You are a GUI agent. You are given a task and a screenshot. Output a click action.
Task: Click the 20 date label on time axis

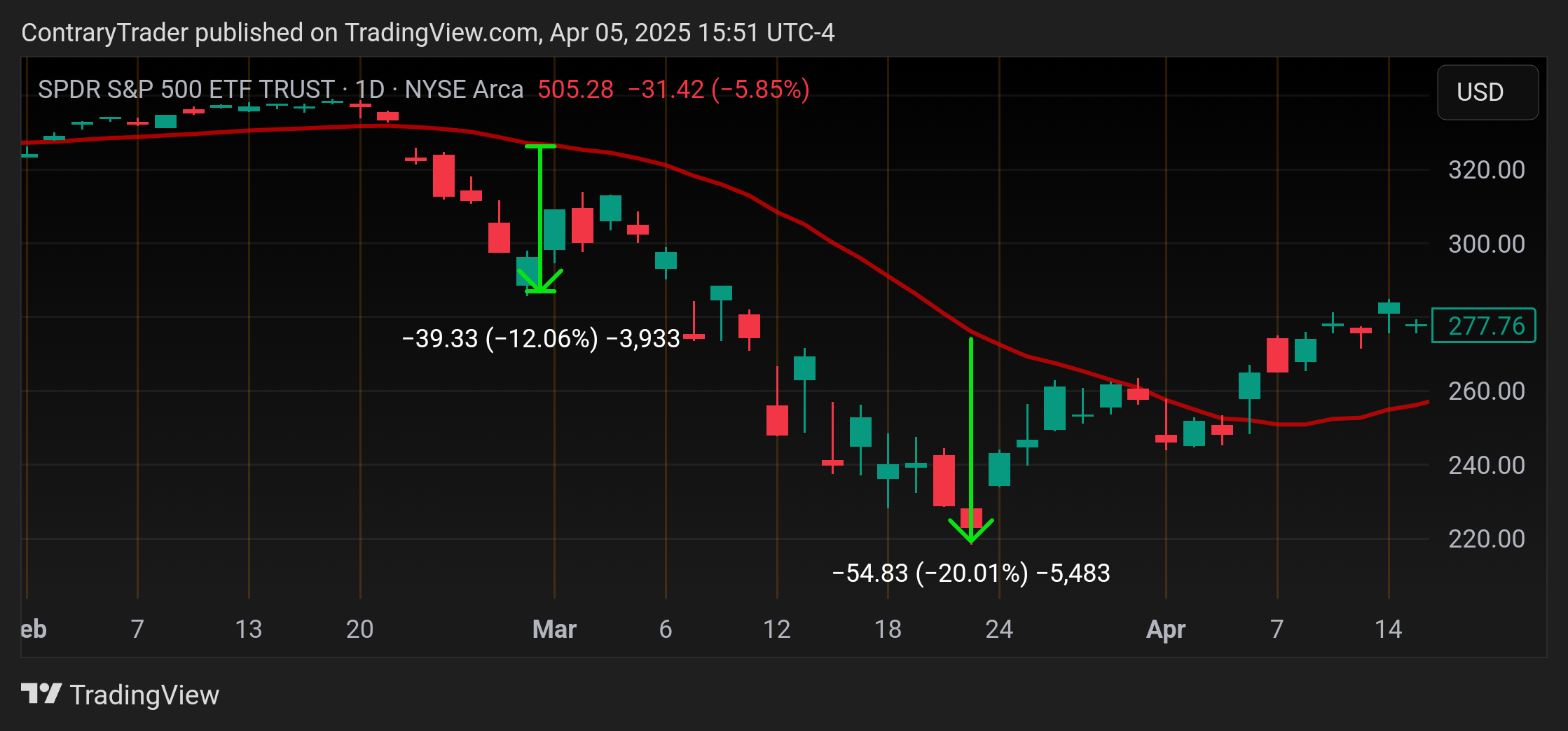360,629
